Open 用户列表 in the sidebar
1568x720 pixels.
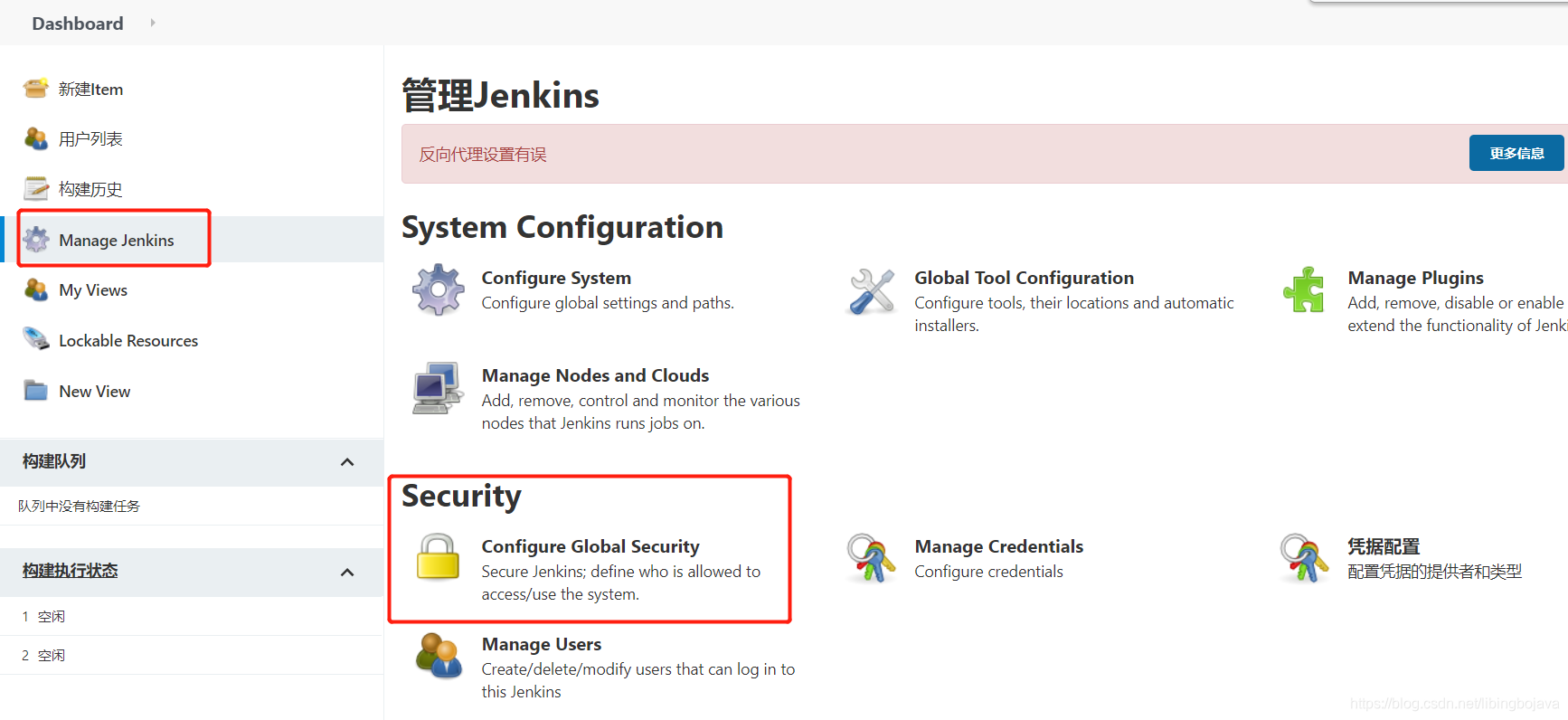pyautogui.click(x=90, y=138)
